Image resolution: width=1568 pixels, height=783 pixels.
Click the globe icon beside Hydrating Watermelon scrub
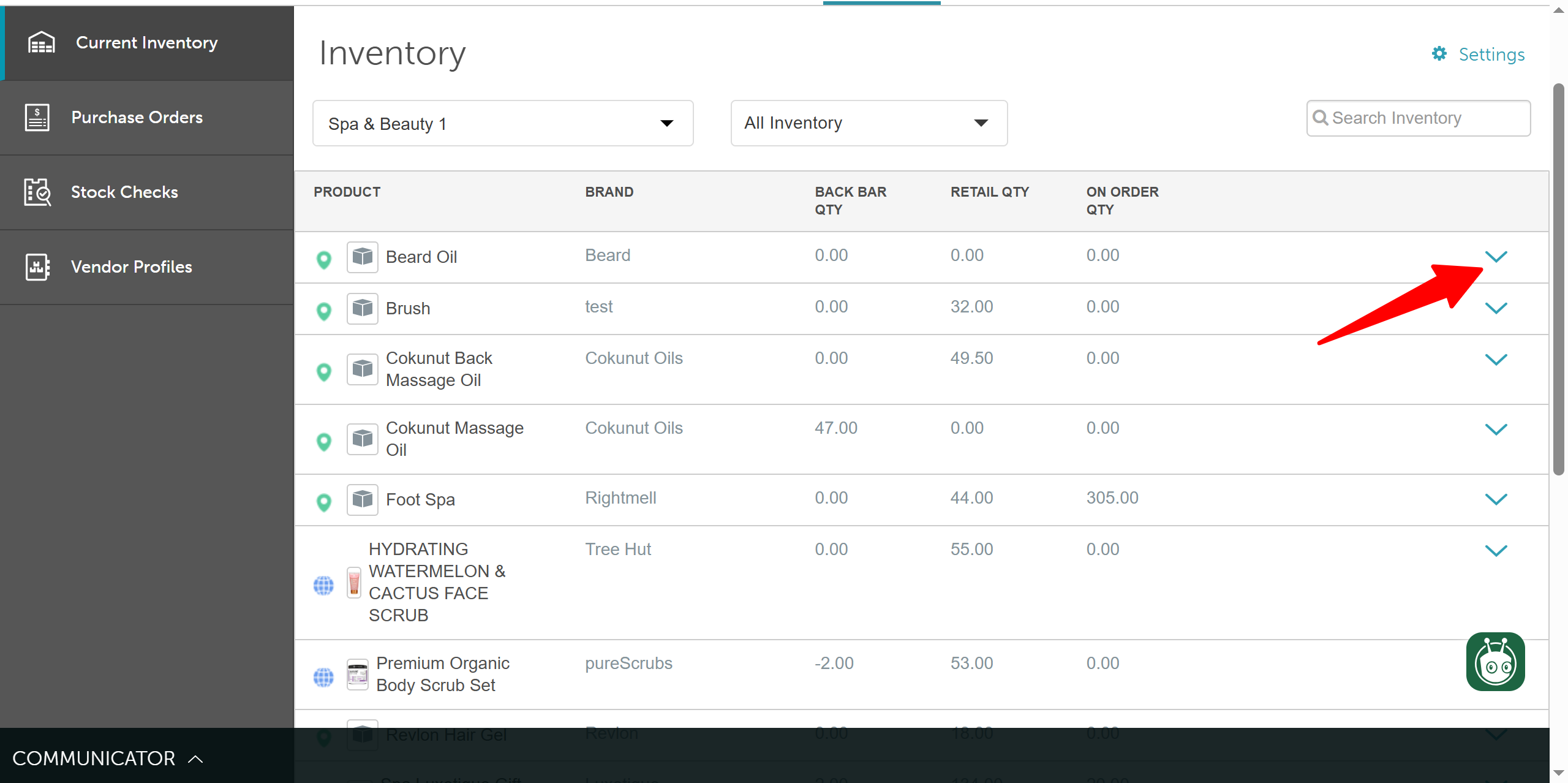coord(323,585)
